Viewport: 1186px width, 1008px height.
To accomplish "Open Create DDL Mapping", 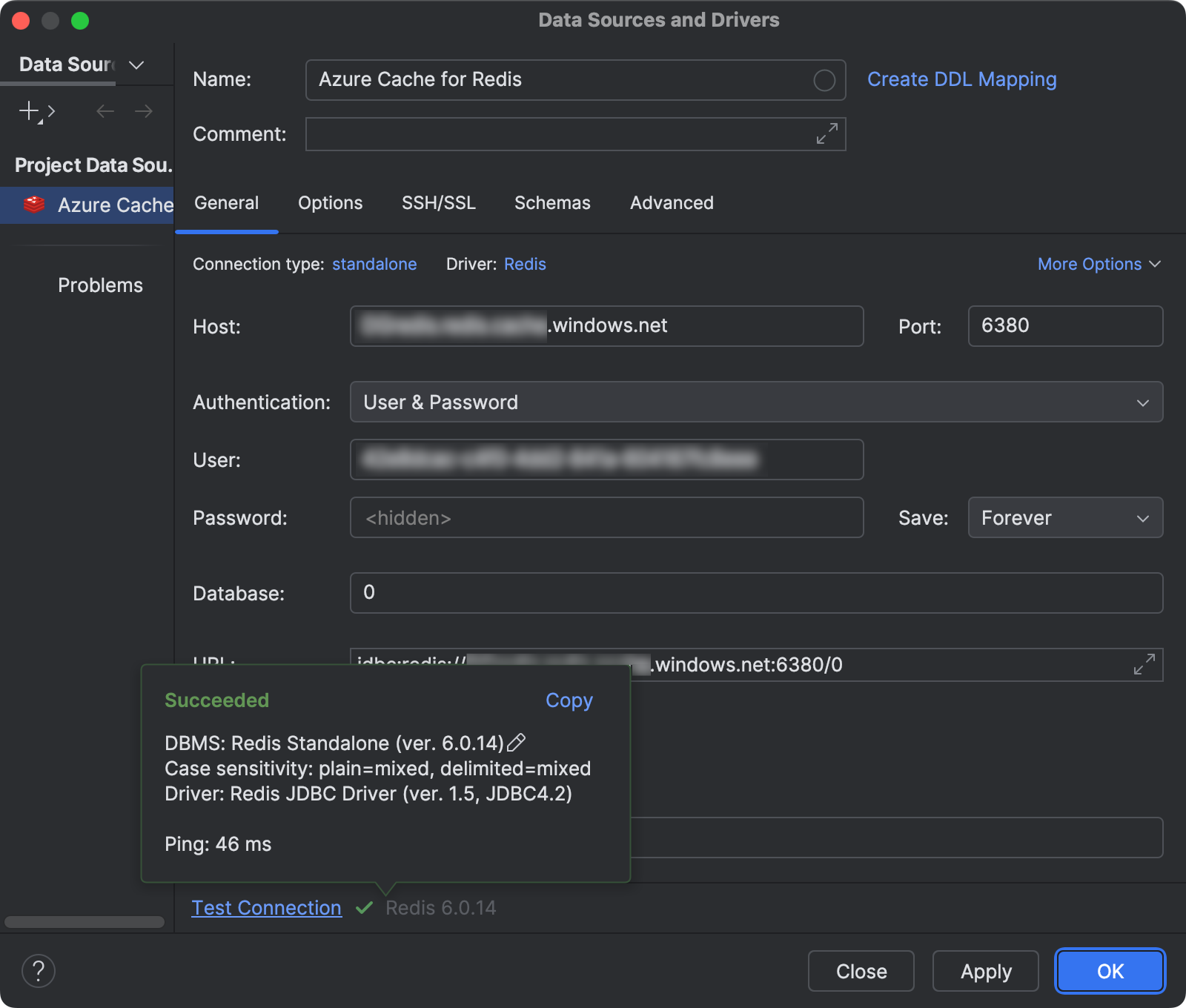I will (x=961, y=79).
